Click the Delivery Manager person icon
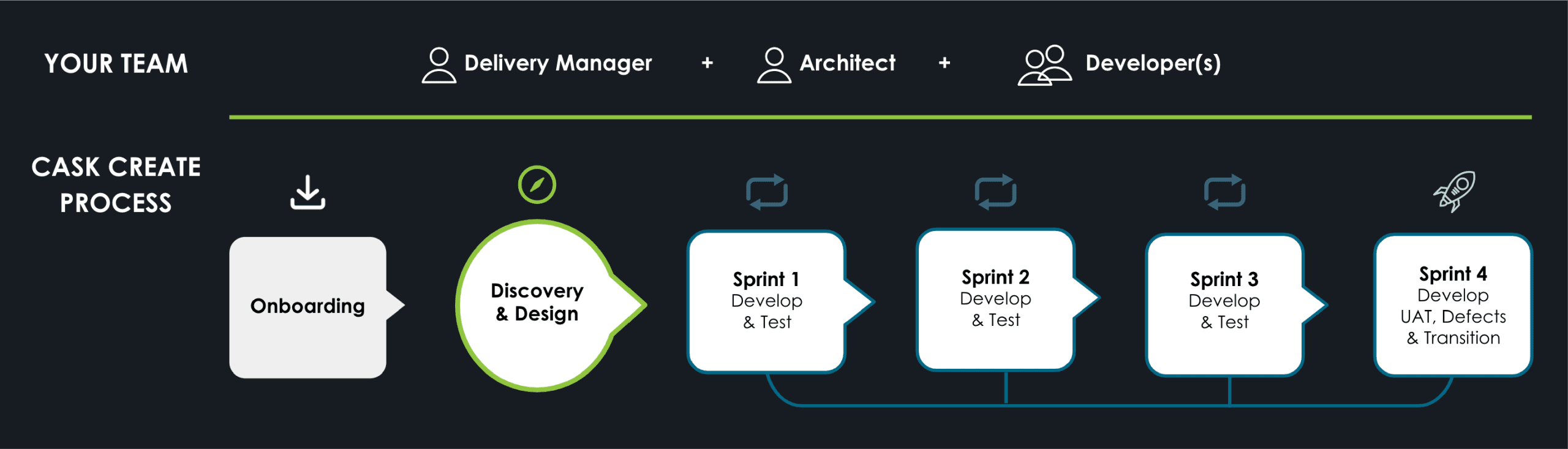1568x449 pixels. point(439,65)
